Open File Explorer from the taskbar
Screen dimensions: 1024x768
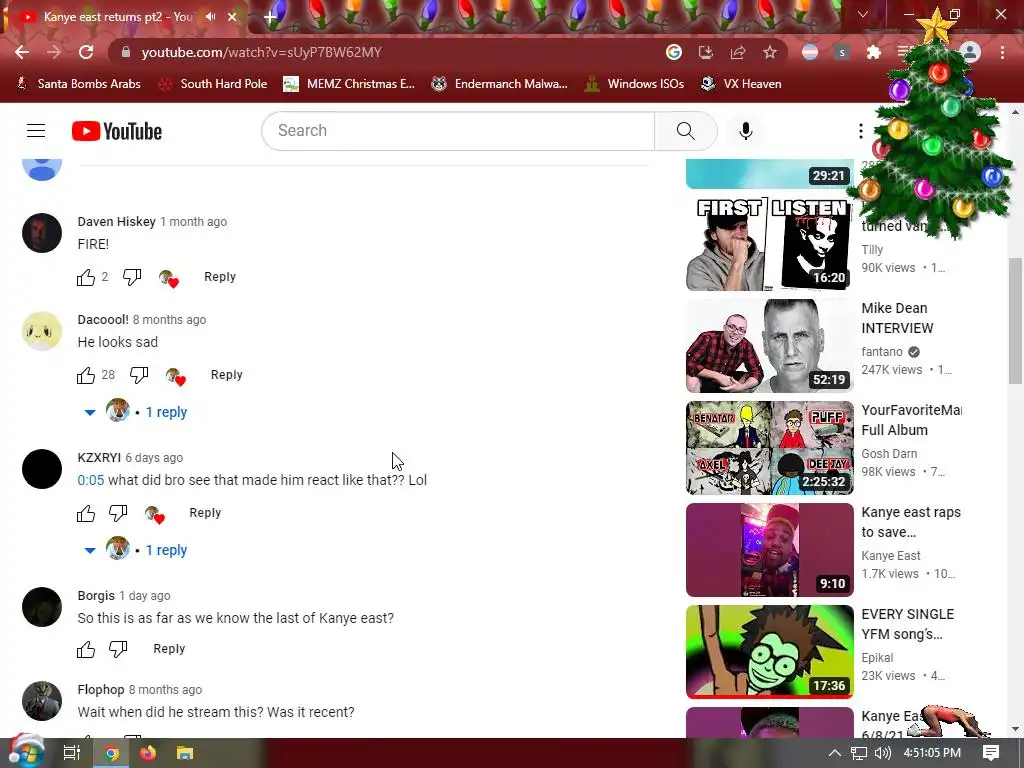185,753
